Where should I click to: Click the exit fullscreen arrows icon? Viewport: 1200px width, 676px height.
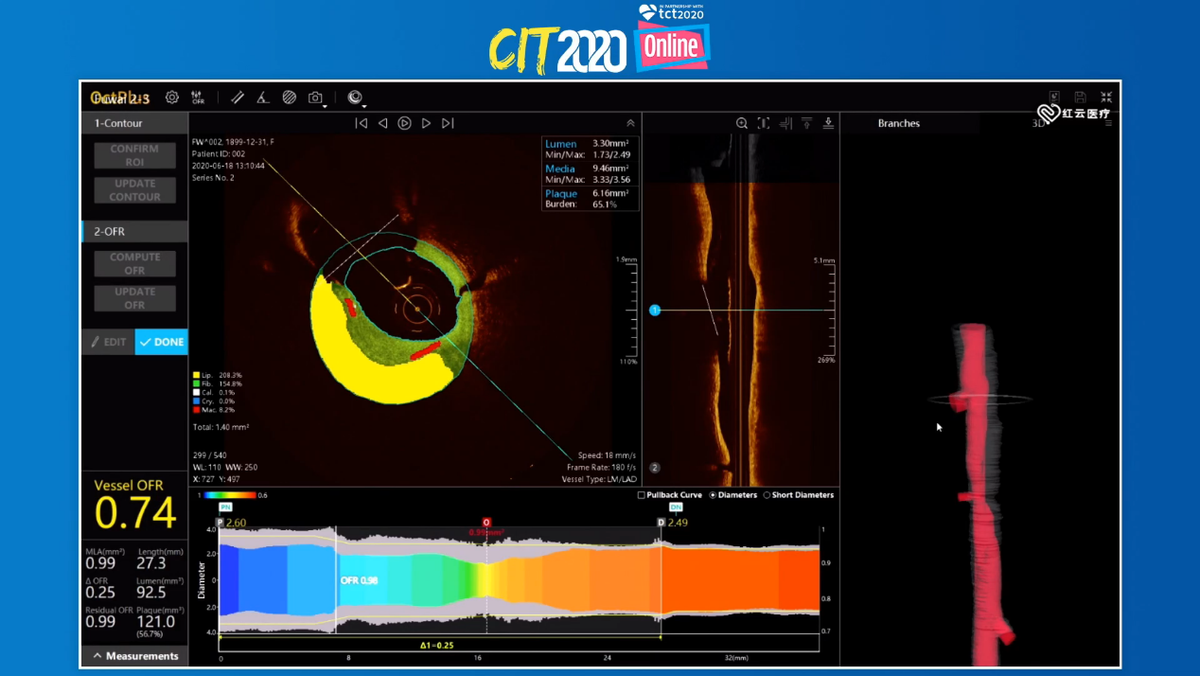tap(1106, 97)
